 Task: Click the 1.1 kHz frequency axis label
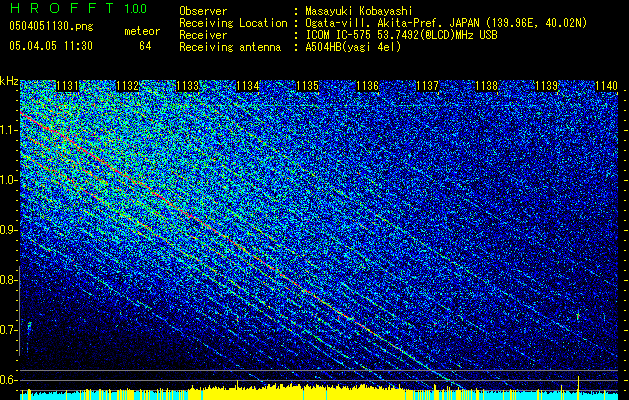pos(9,130)
